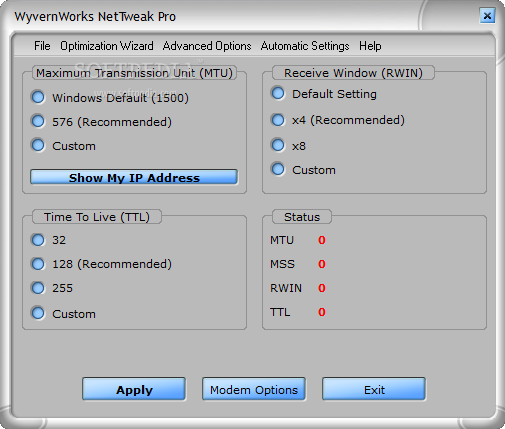Select the x8 RWIN radio button
Image resolution: width=505 pixels, height=429 pixels.
[278, 145]
